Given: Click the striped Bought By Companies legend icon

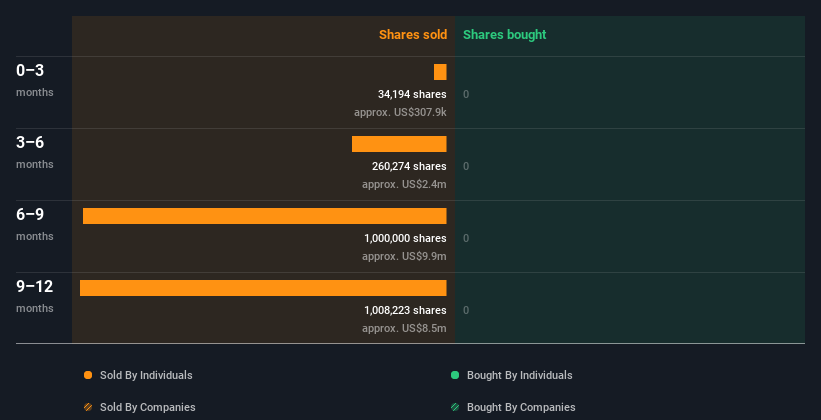Looking at the screenshot, I should click(455, 407).
